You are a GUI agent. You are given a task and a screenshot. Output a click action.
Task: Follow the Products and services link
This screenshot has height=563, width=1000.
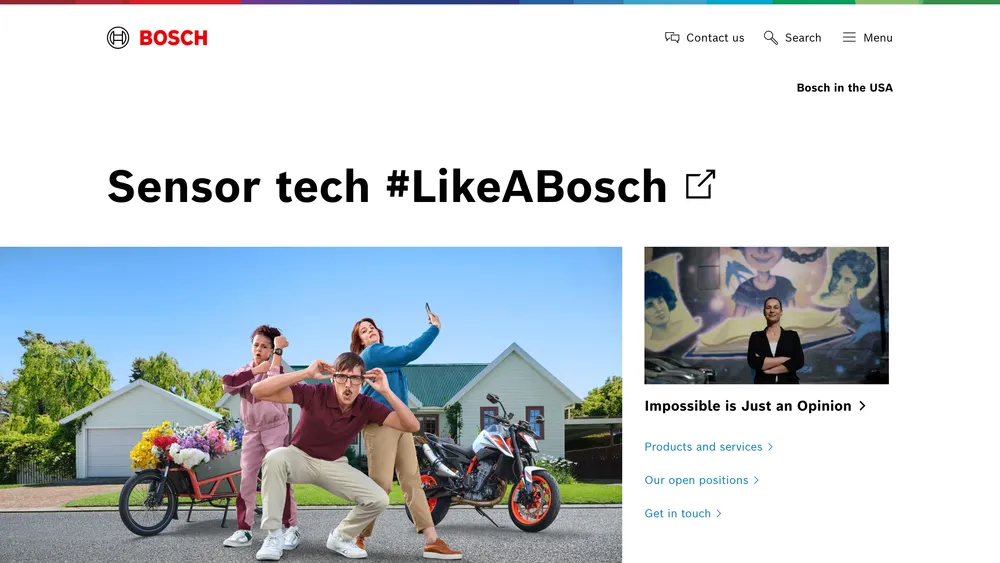tap(703, 447)
